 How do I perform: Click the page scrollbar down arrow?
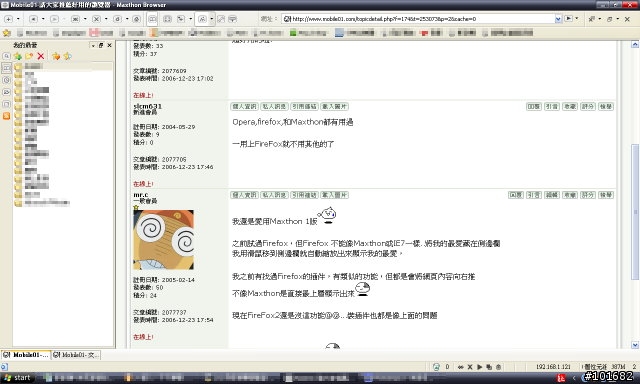pyautogui.click(x=635, y=345)
